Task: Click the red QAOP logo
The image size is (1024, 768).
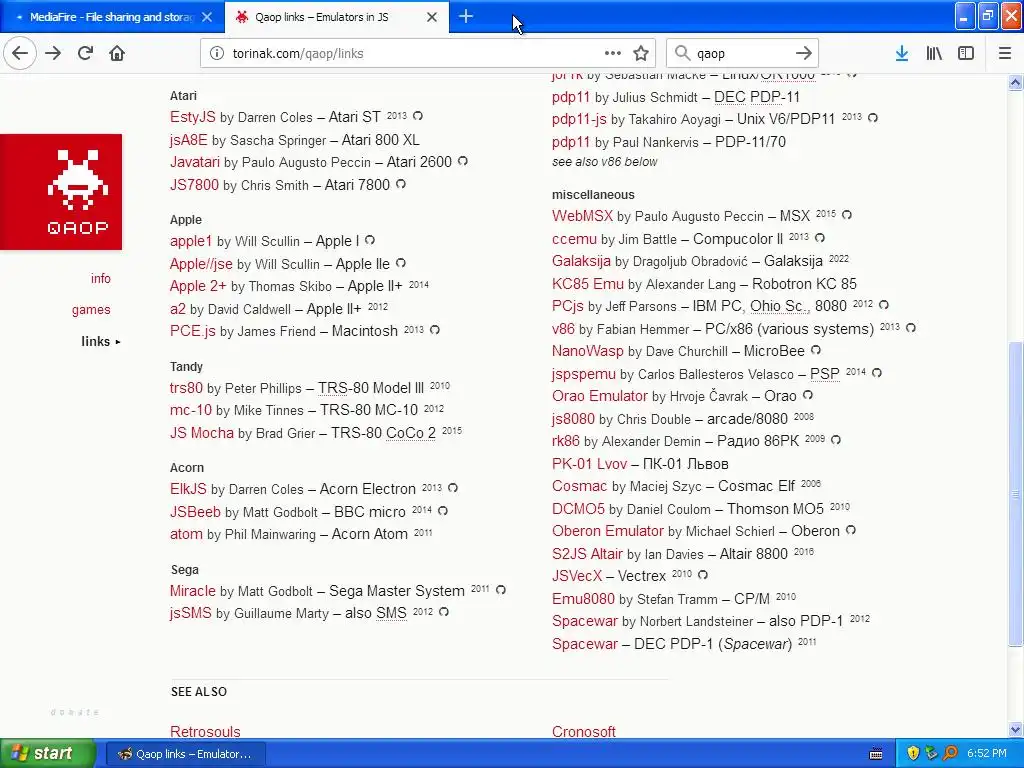Action: coord(61,192)
